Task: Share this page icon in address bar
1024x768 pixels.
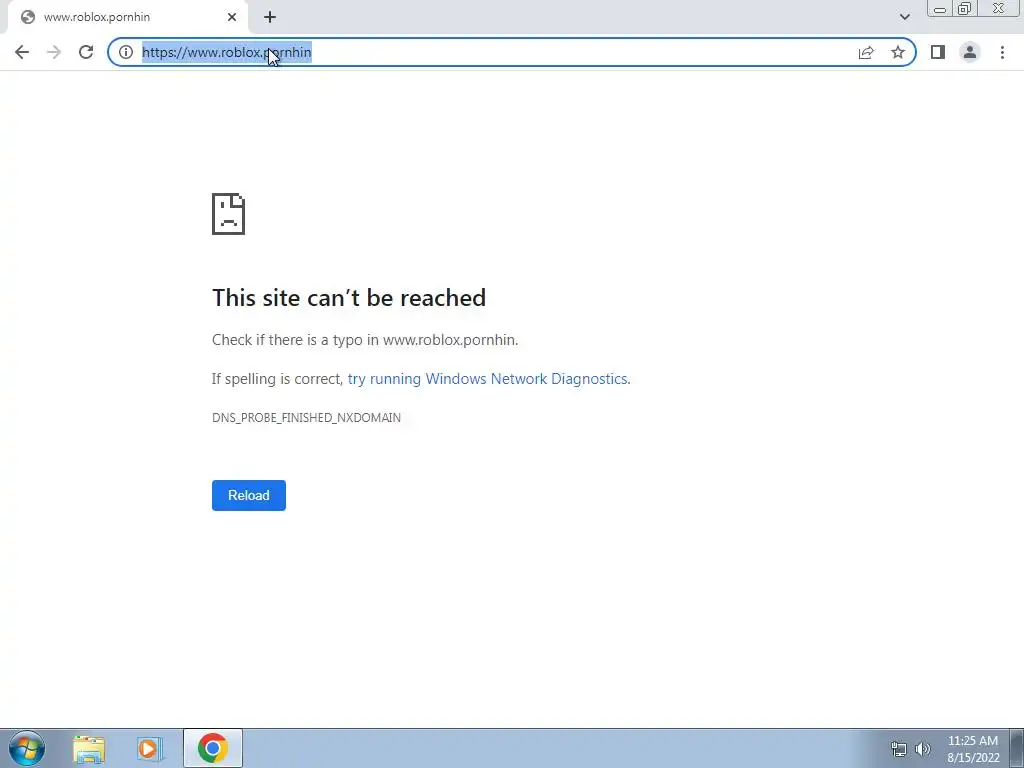Action: tap(866, 52)
